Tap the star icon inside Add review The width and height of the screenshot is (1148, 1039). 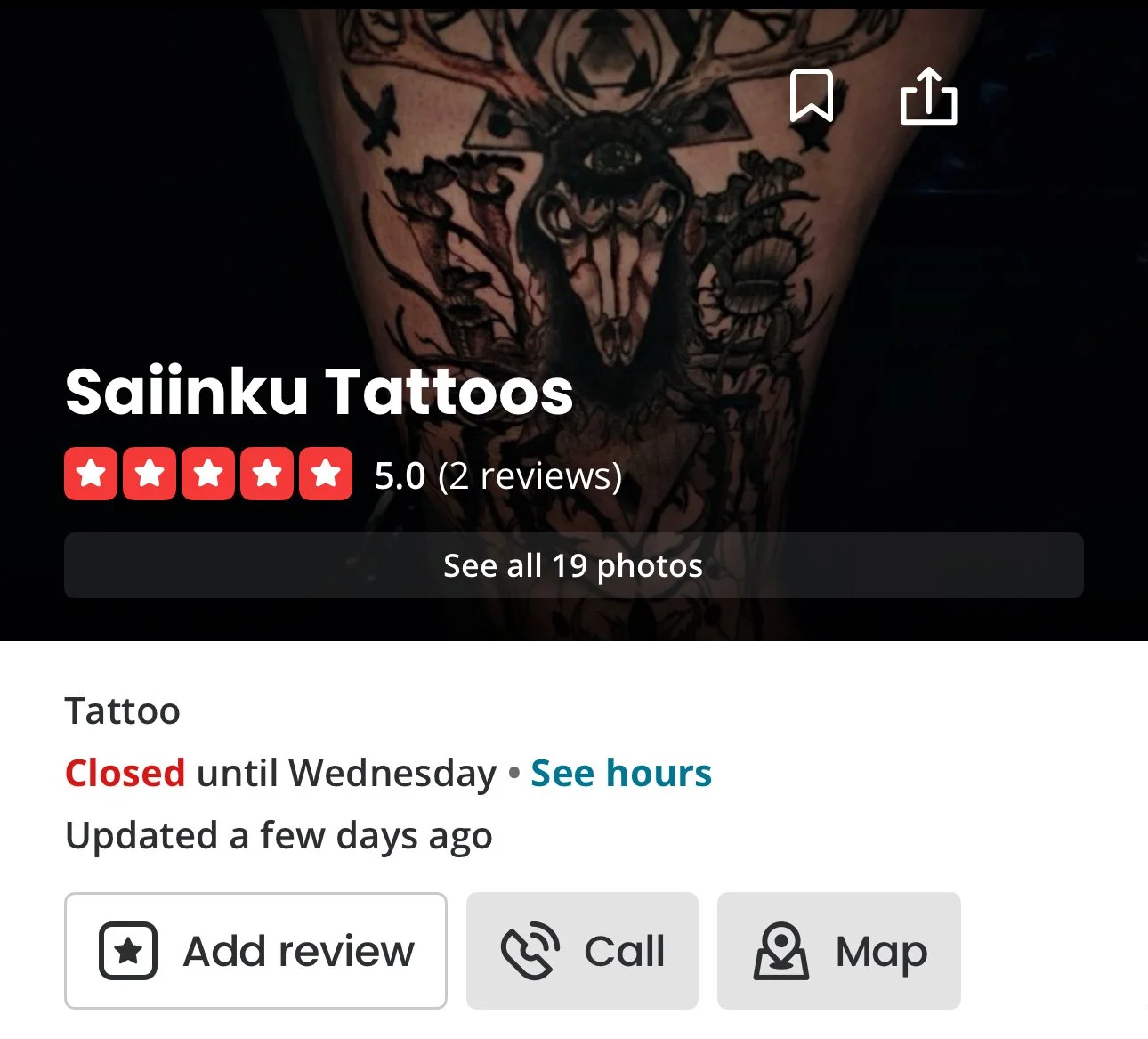tap(128, 951)
